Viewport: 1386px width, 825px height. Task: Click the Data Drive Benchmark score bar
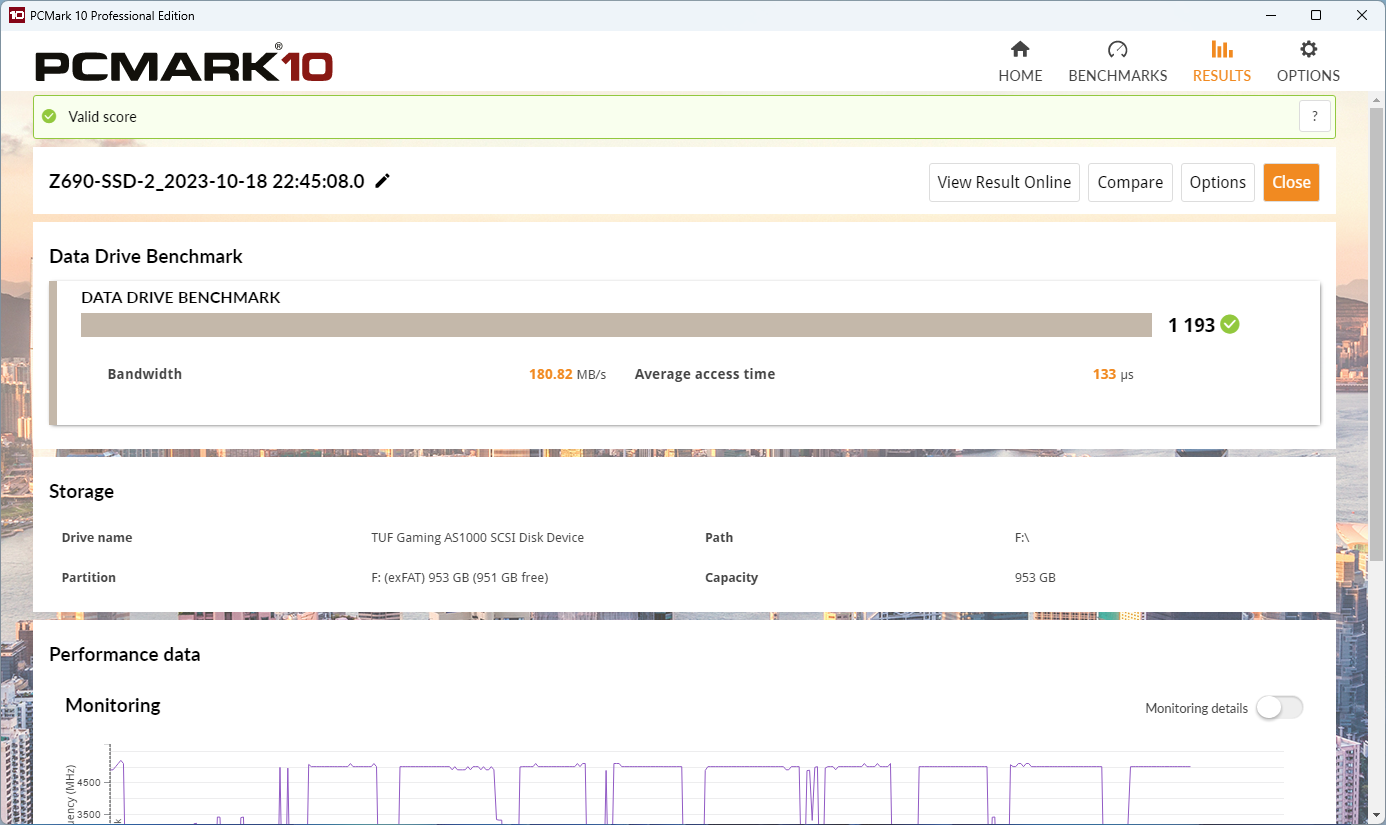click(x=616, y=325)
